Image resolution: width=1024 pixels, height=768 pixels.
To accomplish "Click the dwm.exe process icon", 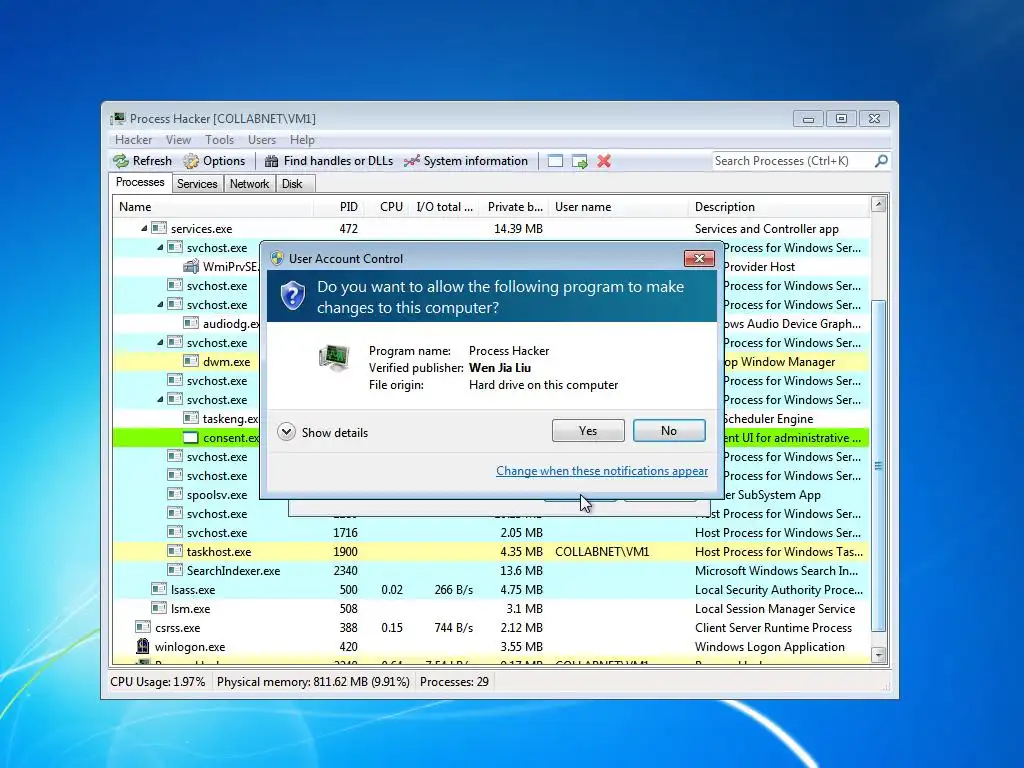I will point(191,361).
